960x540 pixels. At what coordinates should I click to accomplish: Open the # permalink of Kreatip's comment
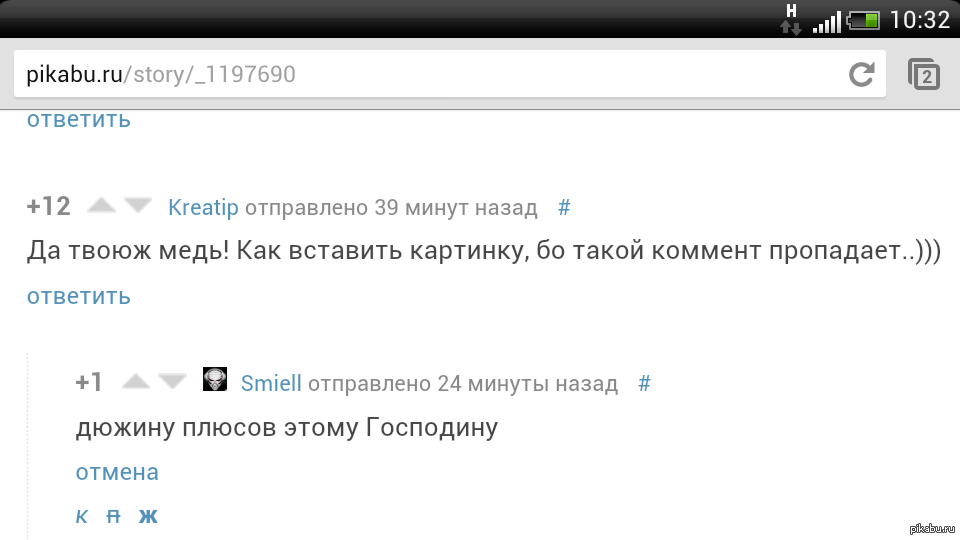point(564,208)
